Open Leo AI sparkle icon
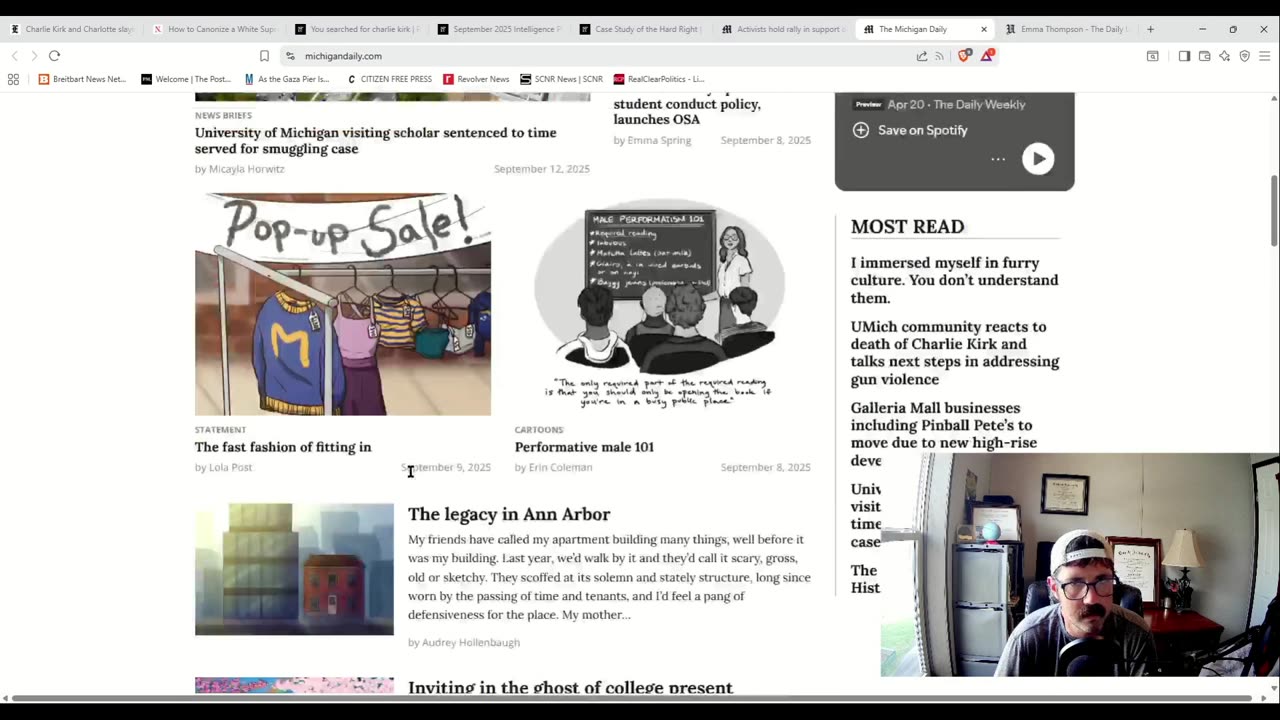 click(x=1224, y=56)
